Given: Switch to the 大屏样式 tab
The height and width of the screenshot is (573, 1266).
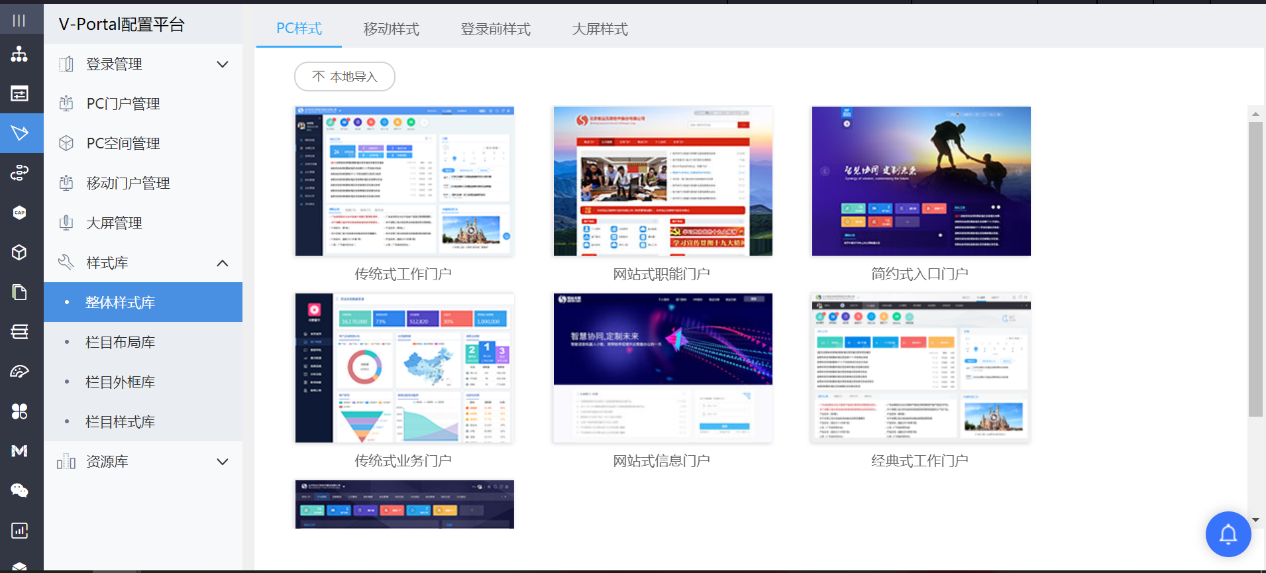Looking at the screenshot, I should (x=600, y=29).
